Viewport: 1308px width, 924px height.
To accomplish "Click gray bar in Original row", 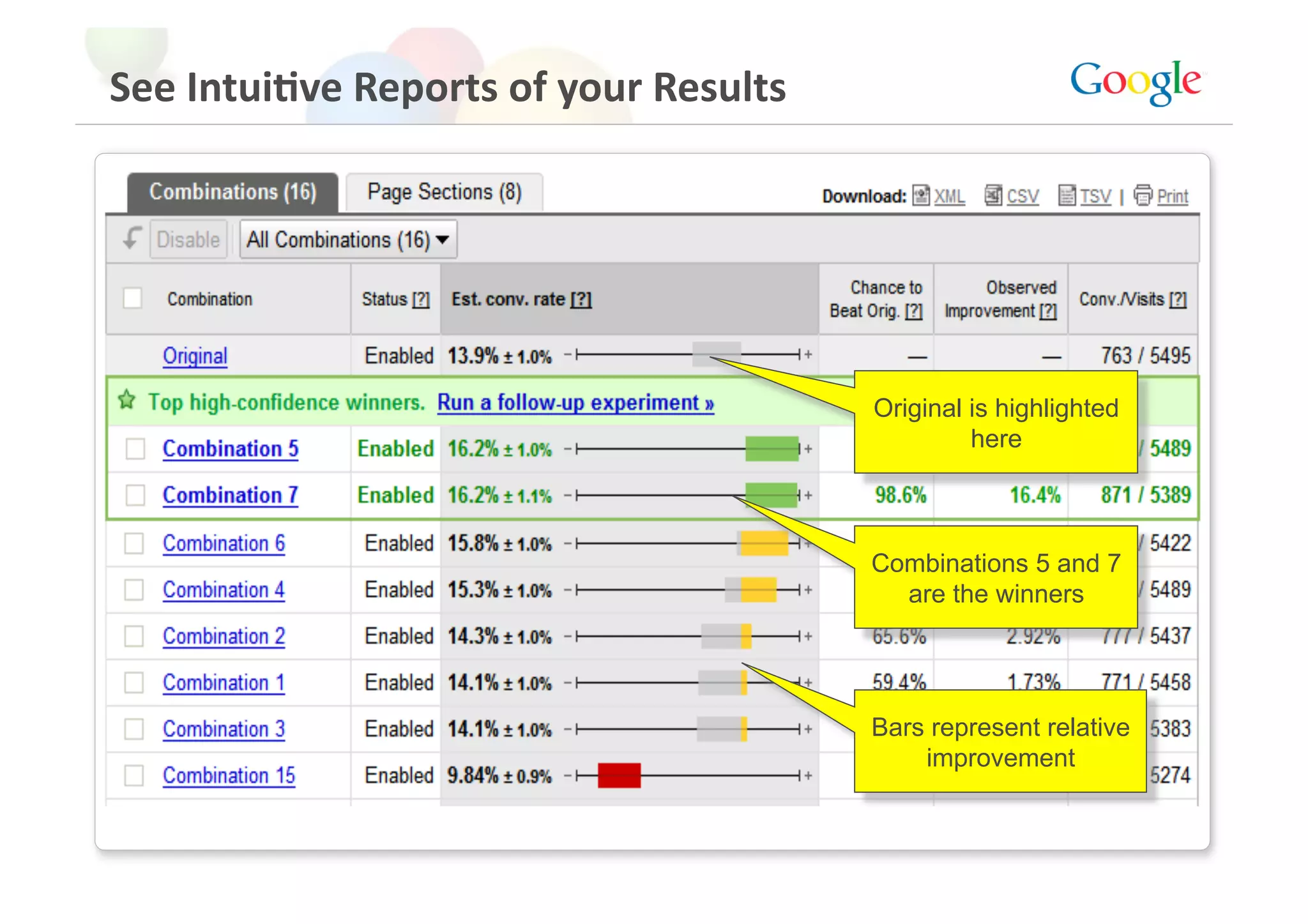I will pos(717,354).
